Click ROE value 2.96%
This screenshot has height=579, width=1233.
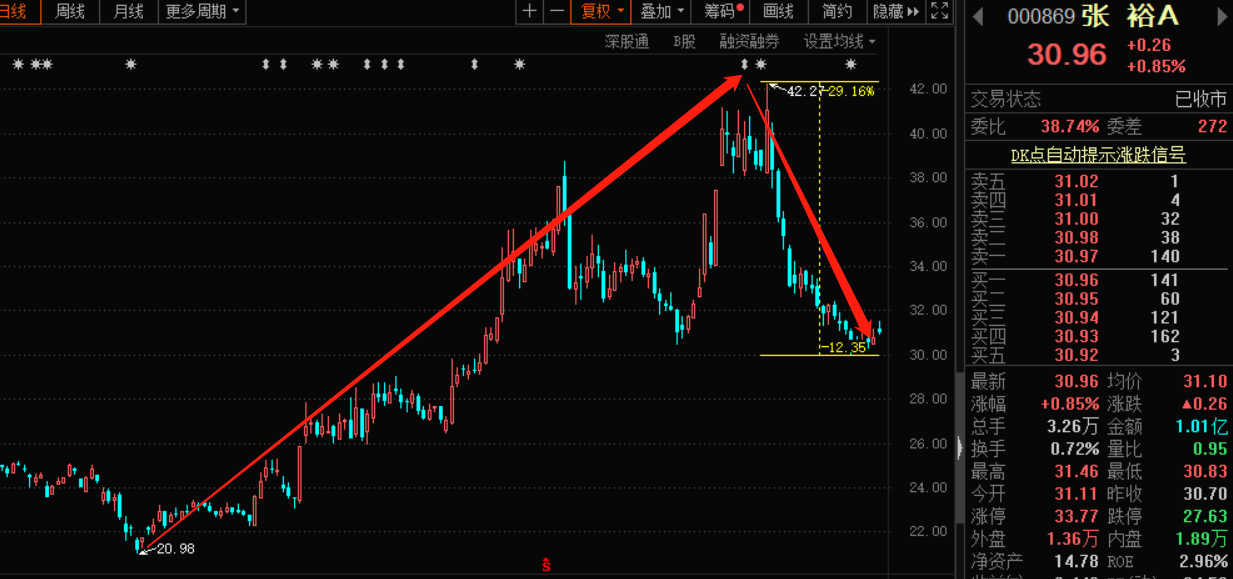(1204, 561)
